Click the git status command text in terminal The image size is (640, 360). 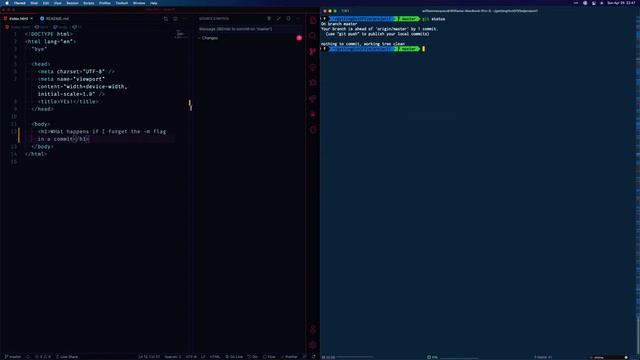[x=433, y=19]
